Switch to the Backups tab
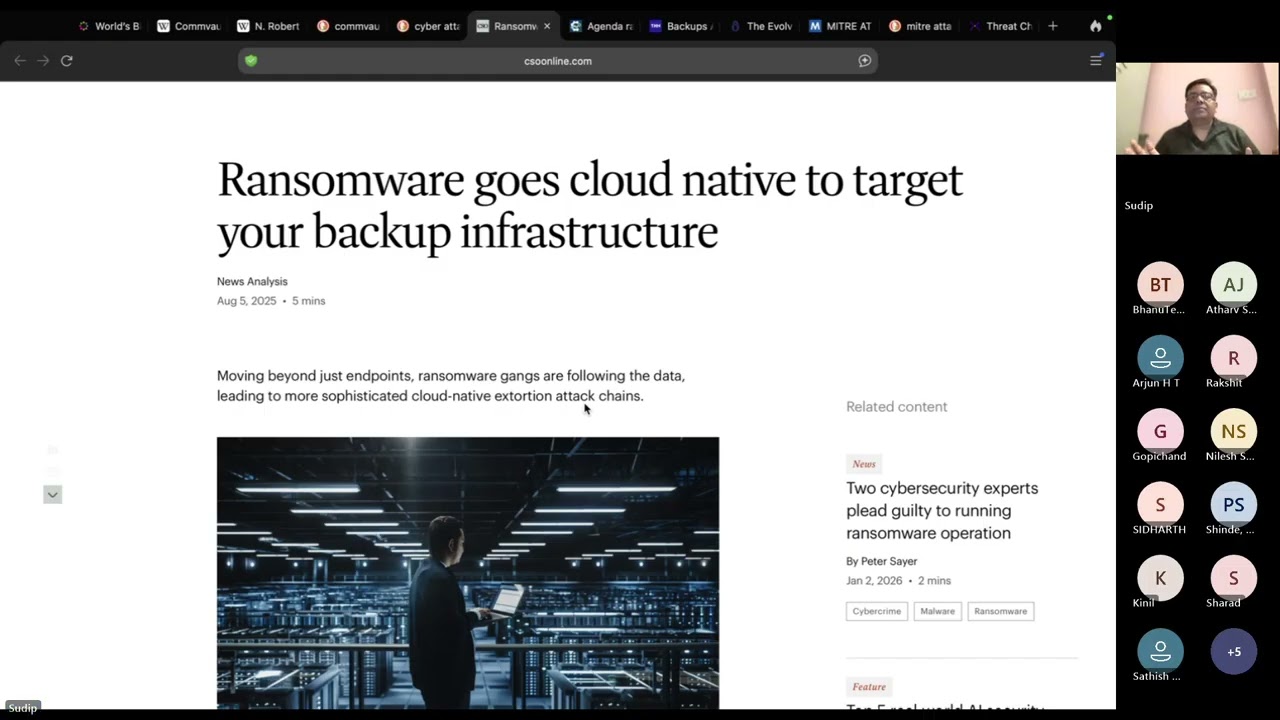The width and height of the screenshot is (1280, 720). 680,26
